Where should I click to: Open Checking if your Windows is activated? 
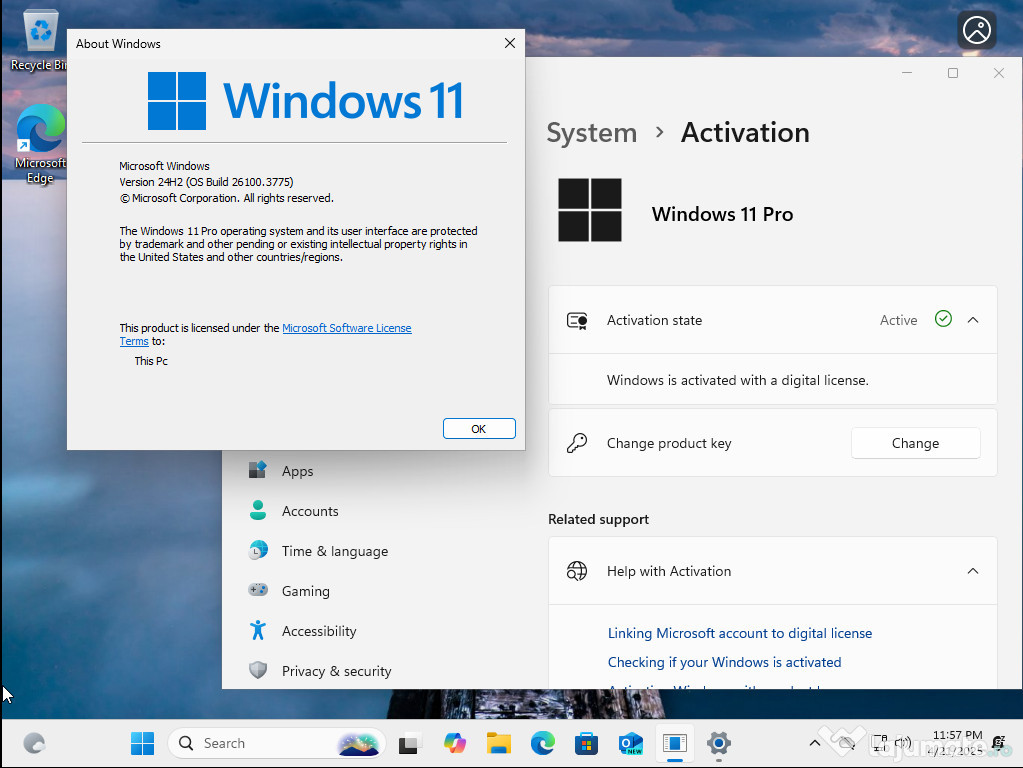(724, 662)
